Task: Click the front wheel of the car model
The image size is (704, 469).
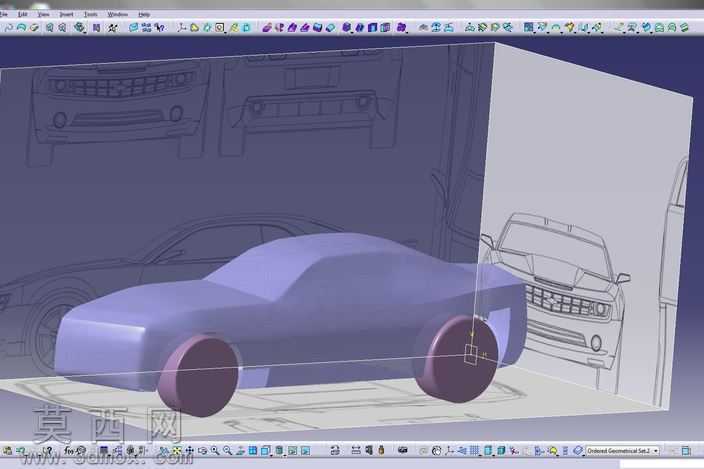Action: 199,376
